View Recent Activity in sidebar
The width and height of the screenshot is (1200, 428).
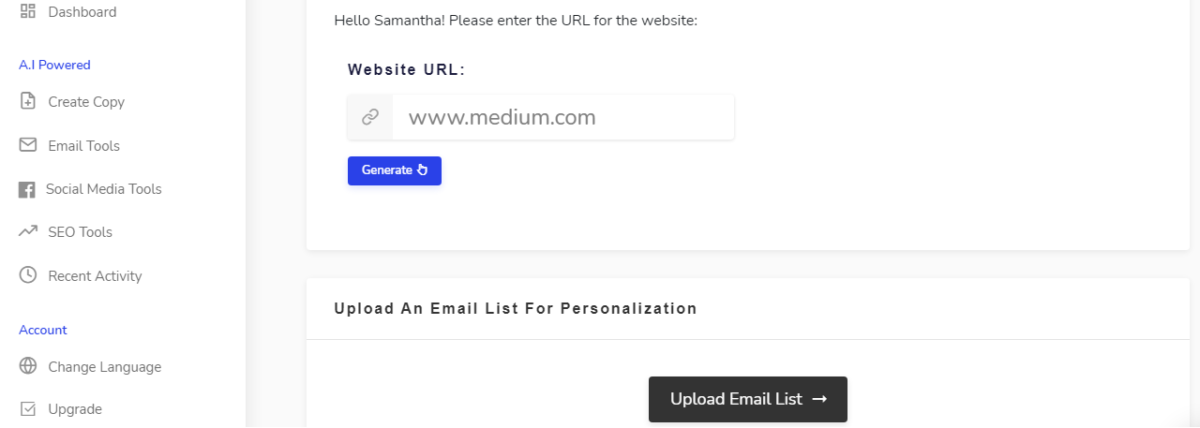95,276
